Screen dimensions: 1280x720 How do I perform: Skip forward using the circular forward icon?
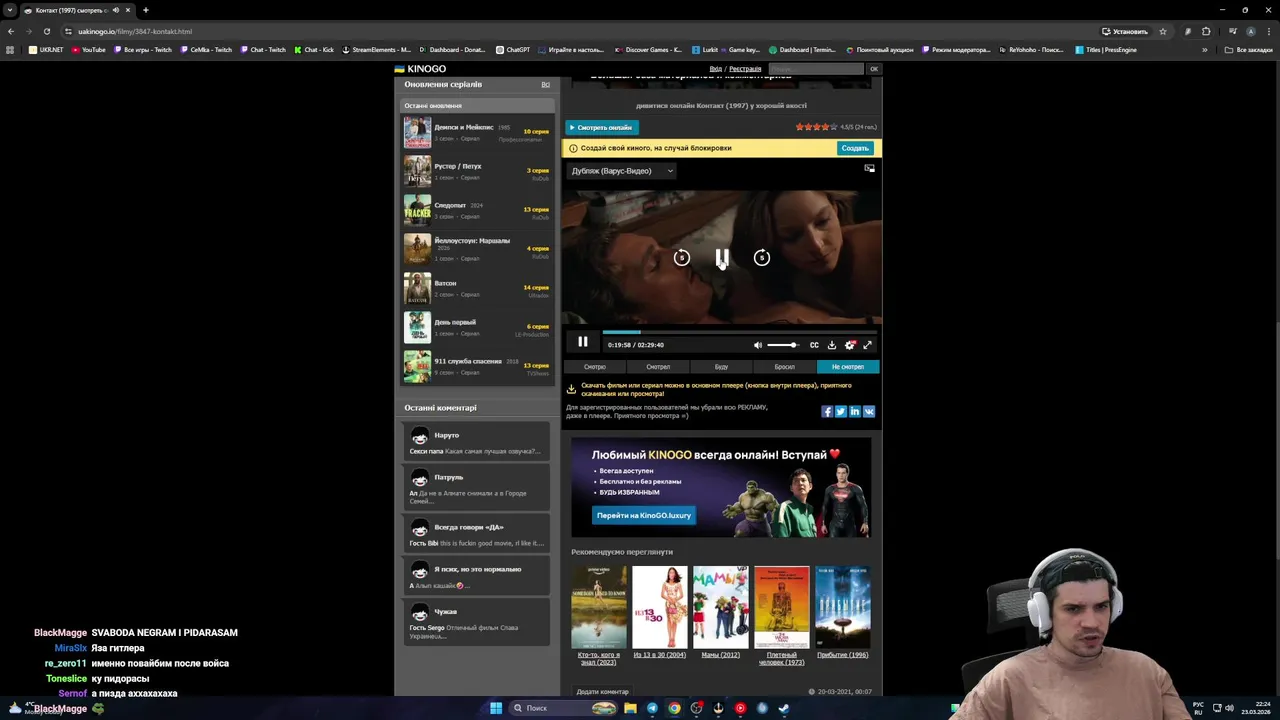762,258
